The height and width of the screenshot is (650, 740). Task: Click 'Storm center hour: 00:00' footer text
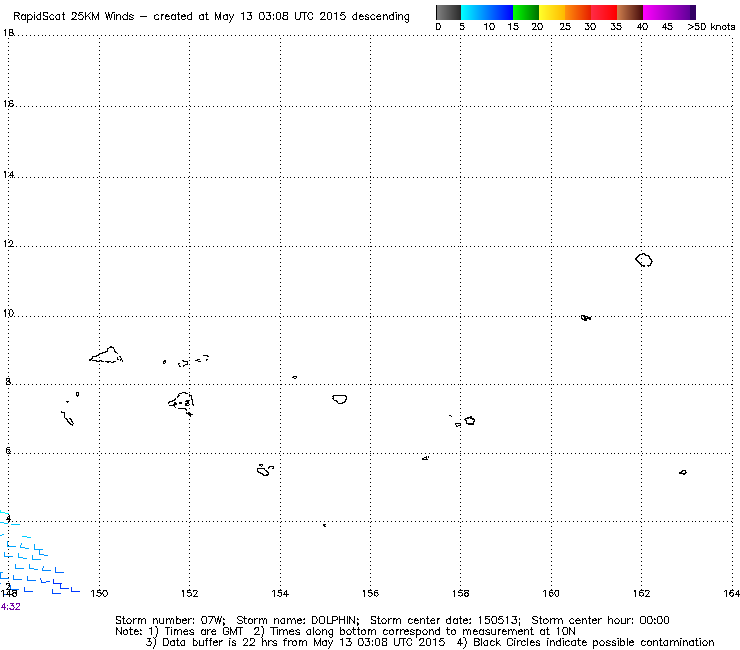point(600,620)
